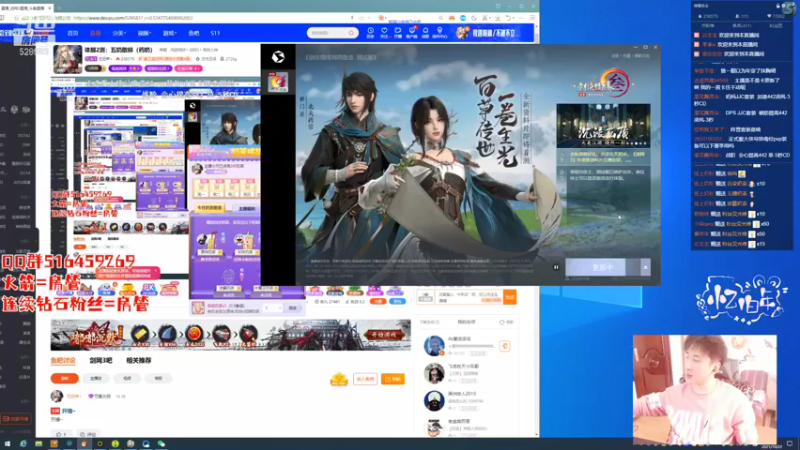
Task: Click the first recommended streamer avatar
Action: coord(434,345)
